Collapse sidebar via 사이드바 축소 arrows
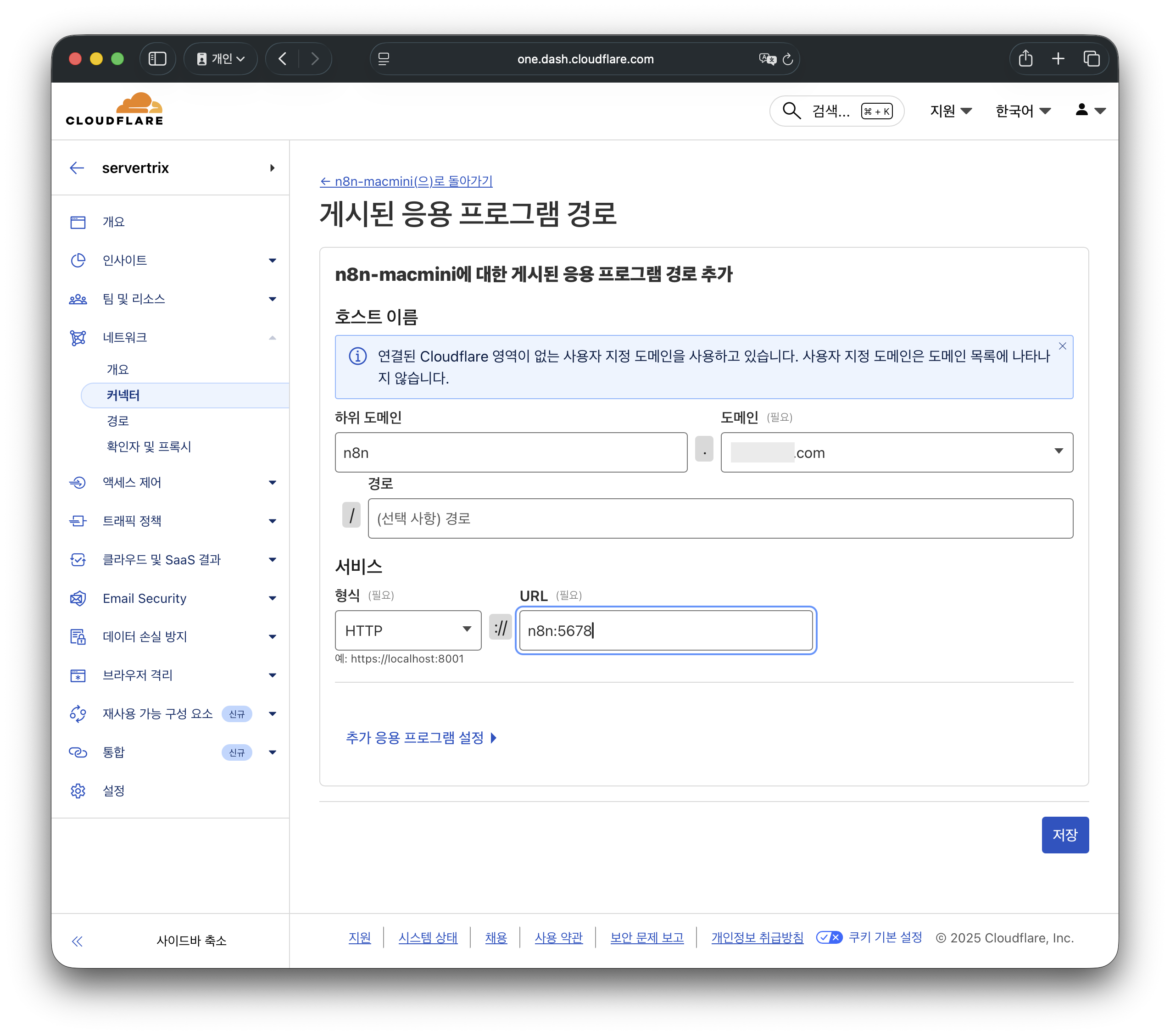 77,941
